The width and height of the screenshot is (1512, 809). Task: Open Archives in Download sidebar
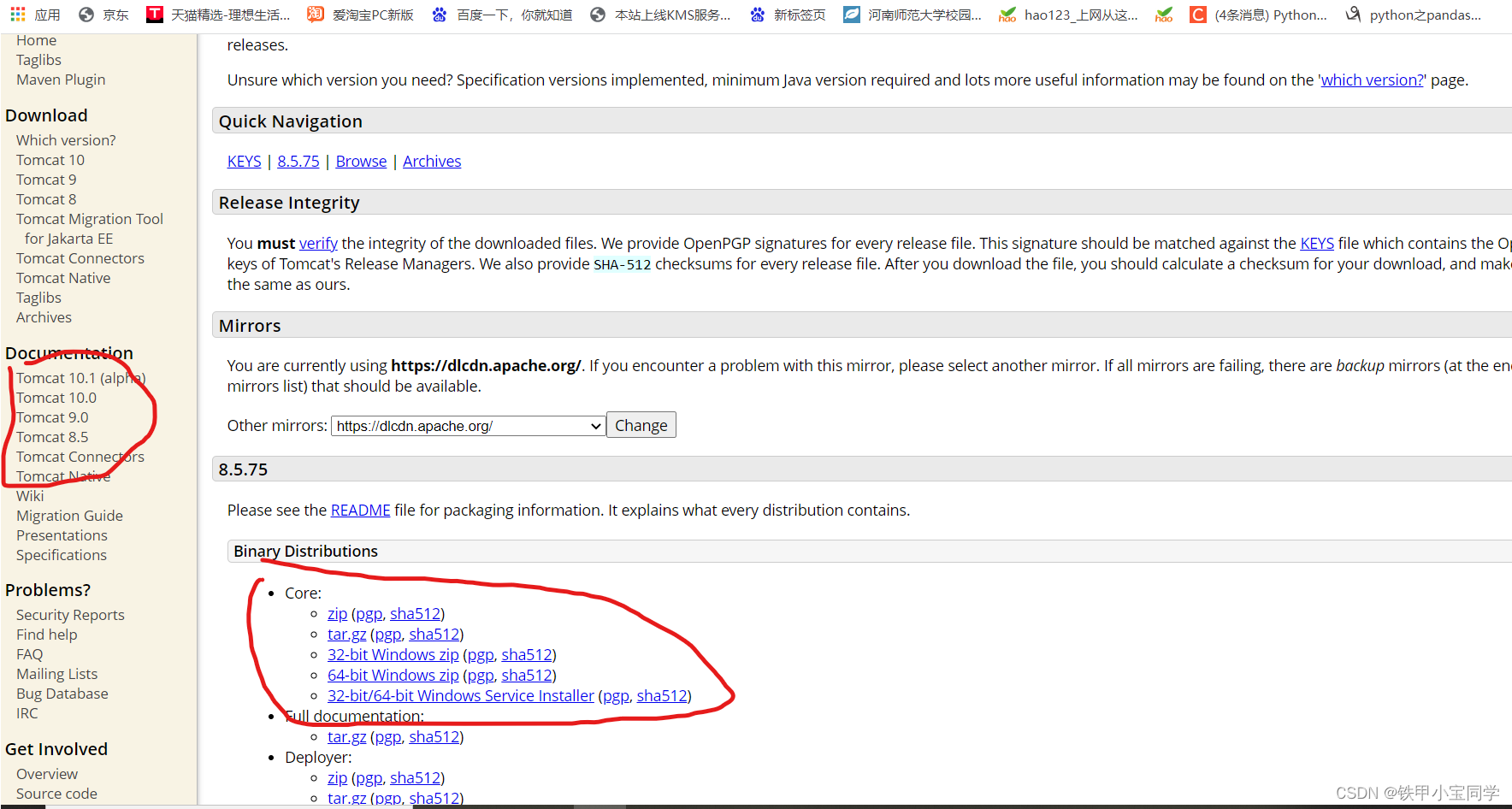coord(44,317)
